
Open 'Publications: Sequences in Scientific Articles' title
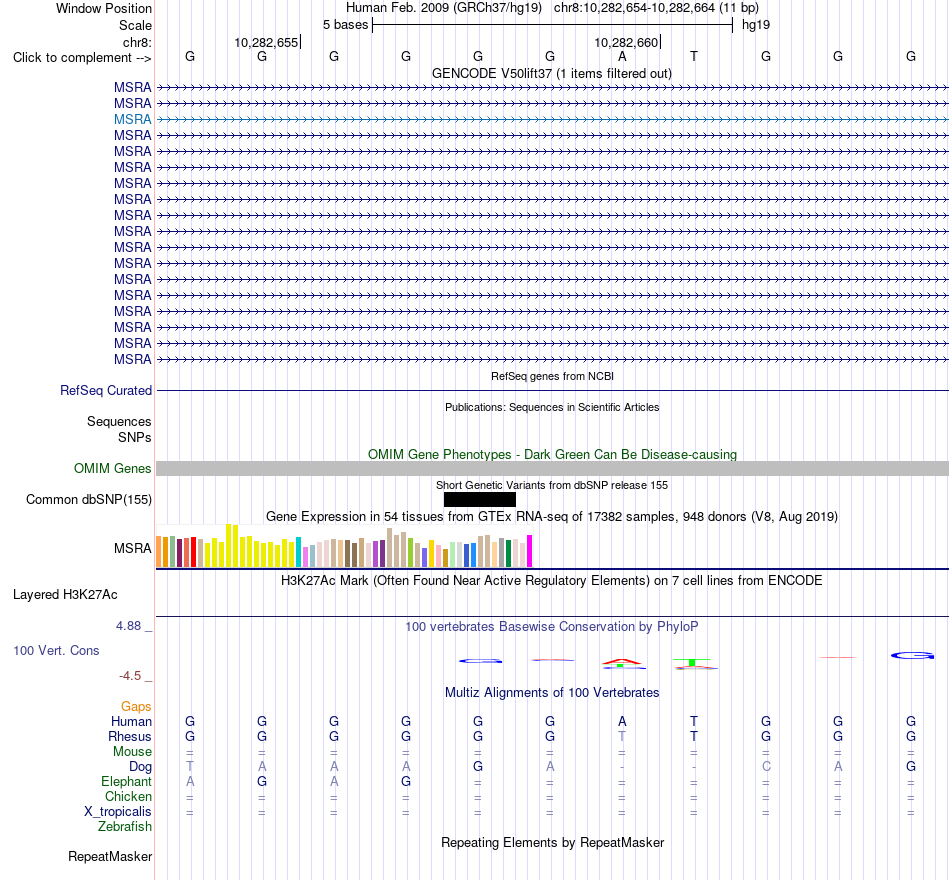(x=552, y=407)
